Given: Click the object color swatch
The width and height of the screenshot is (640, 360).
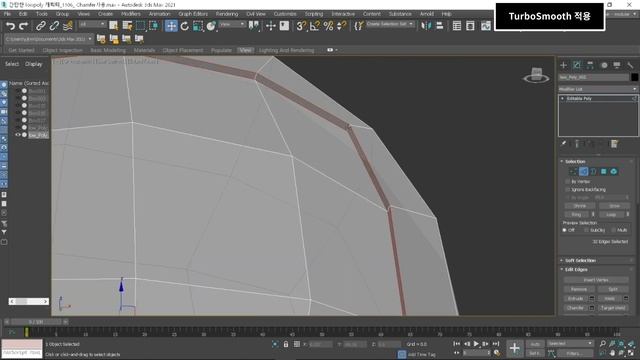Looking at the screenshot, I should pos(634,77).
